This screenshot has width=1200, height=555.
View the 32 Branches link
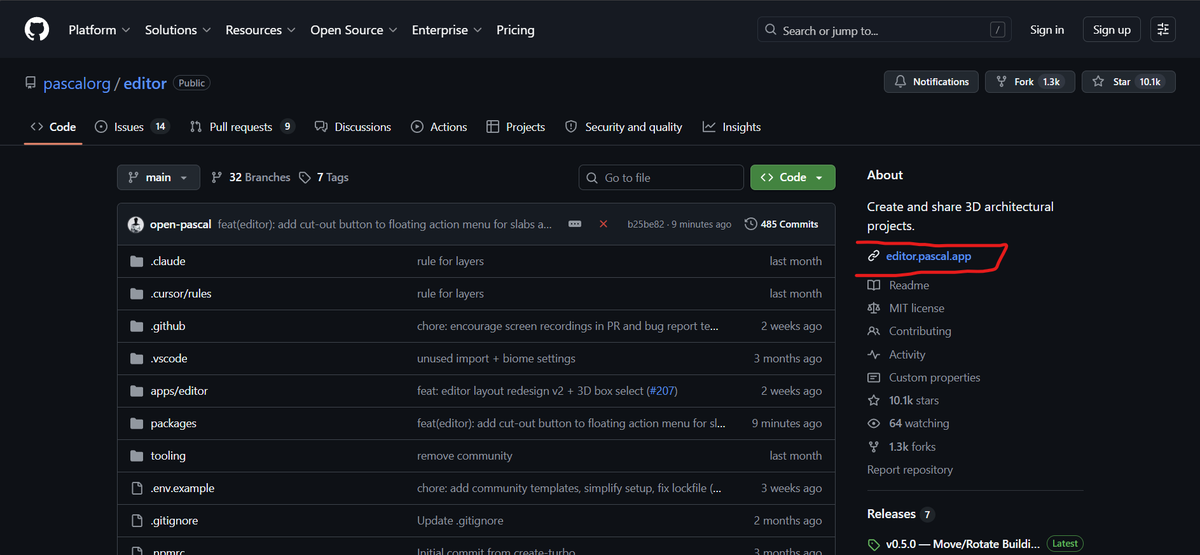click(x=251, y=177)
